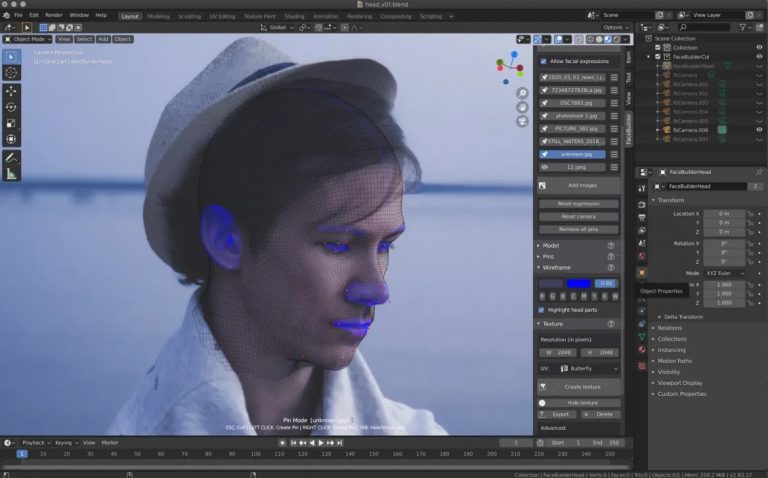Viewport: 768px width, 478px height.
Task: Activate the Transform tool
Action: coord(11,140)
